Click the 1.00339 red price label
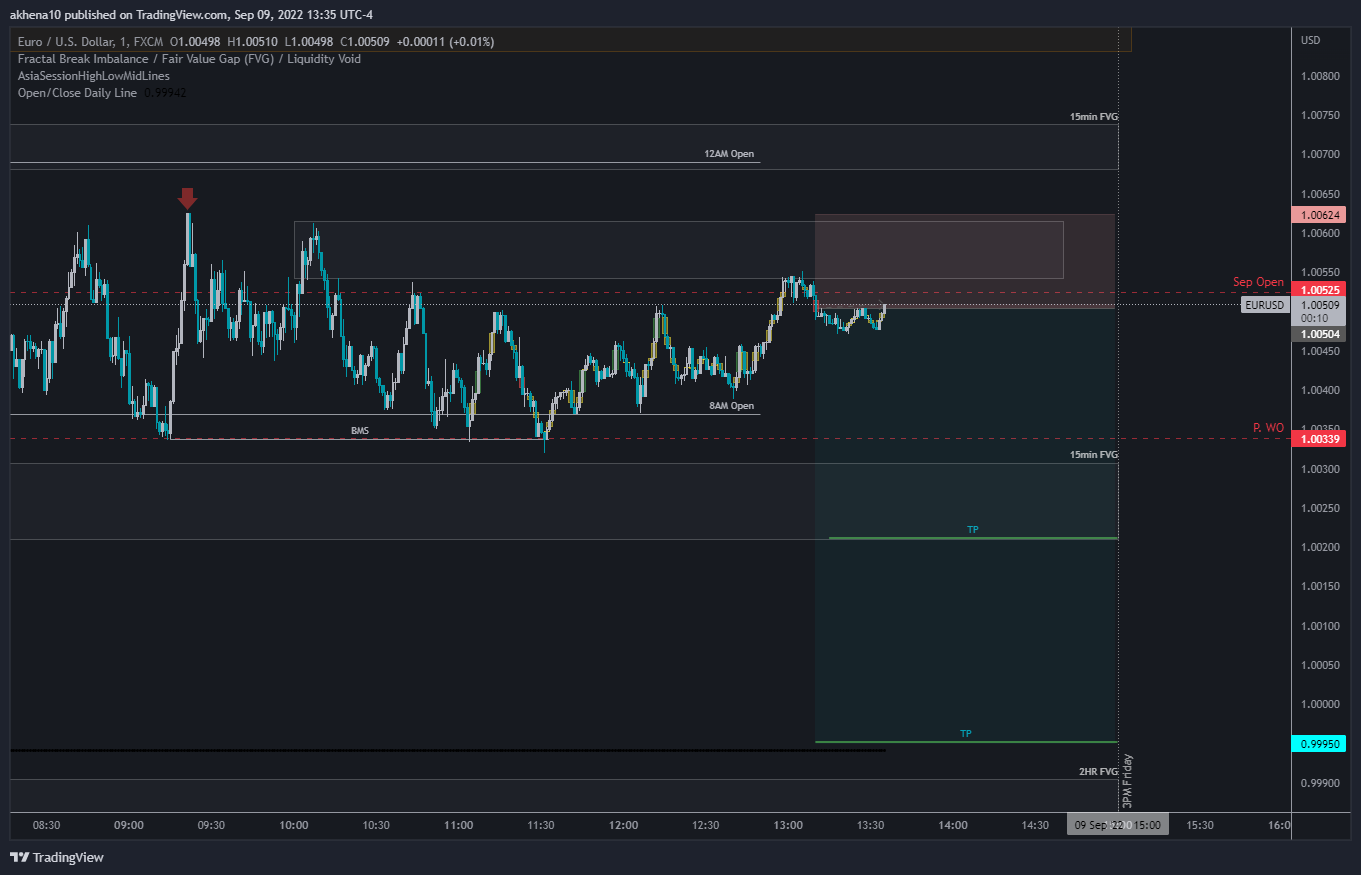The width and height of the screenshot is (1361, 875). [x=1318, y=439]
